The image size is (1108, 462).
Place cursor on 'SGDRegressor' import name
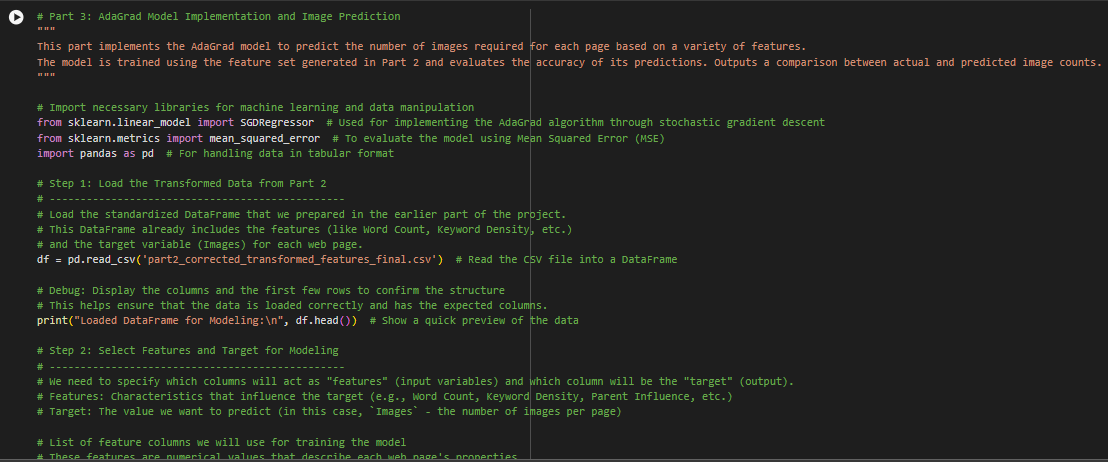point(277,123)
